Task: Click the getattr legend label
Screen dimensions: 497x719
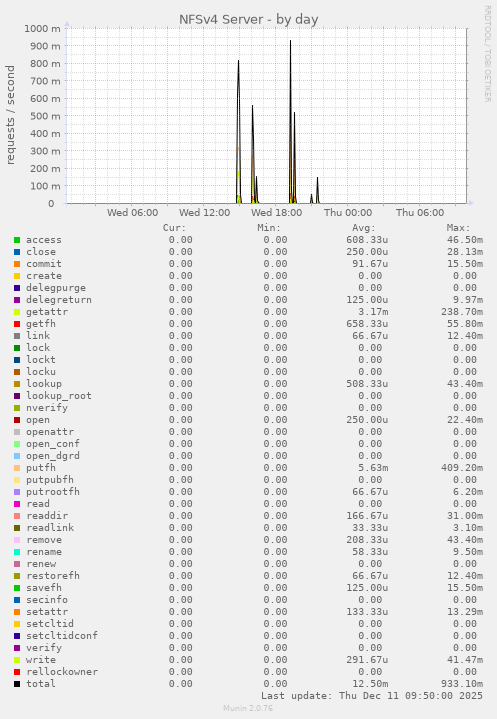Action: coord(47,312)
